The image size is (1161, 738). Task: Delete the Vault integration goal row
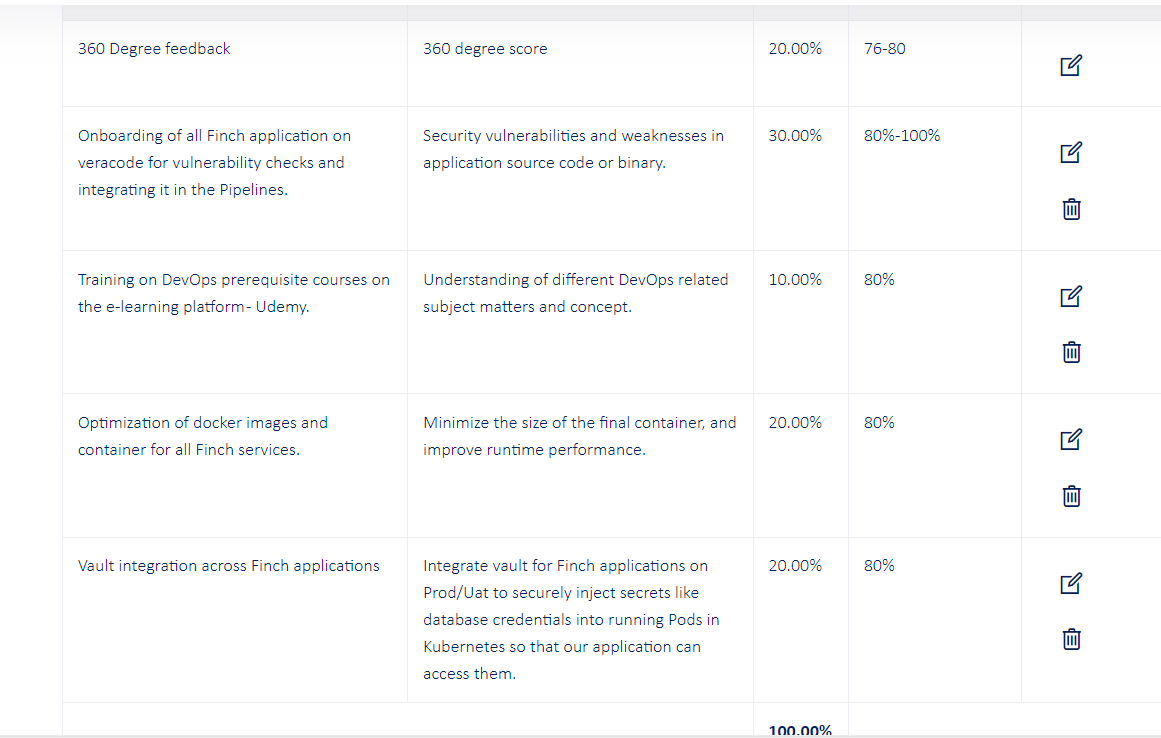pos(1071,639)
